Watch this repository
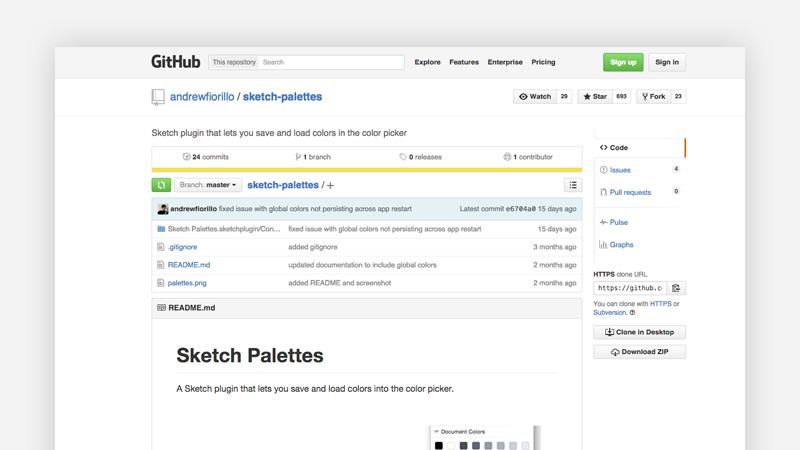The height and width of the screenshot is (450, 800). click(x=535, y=96)
